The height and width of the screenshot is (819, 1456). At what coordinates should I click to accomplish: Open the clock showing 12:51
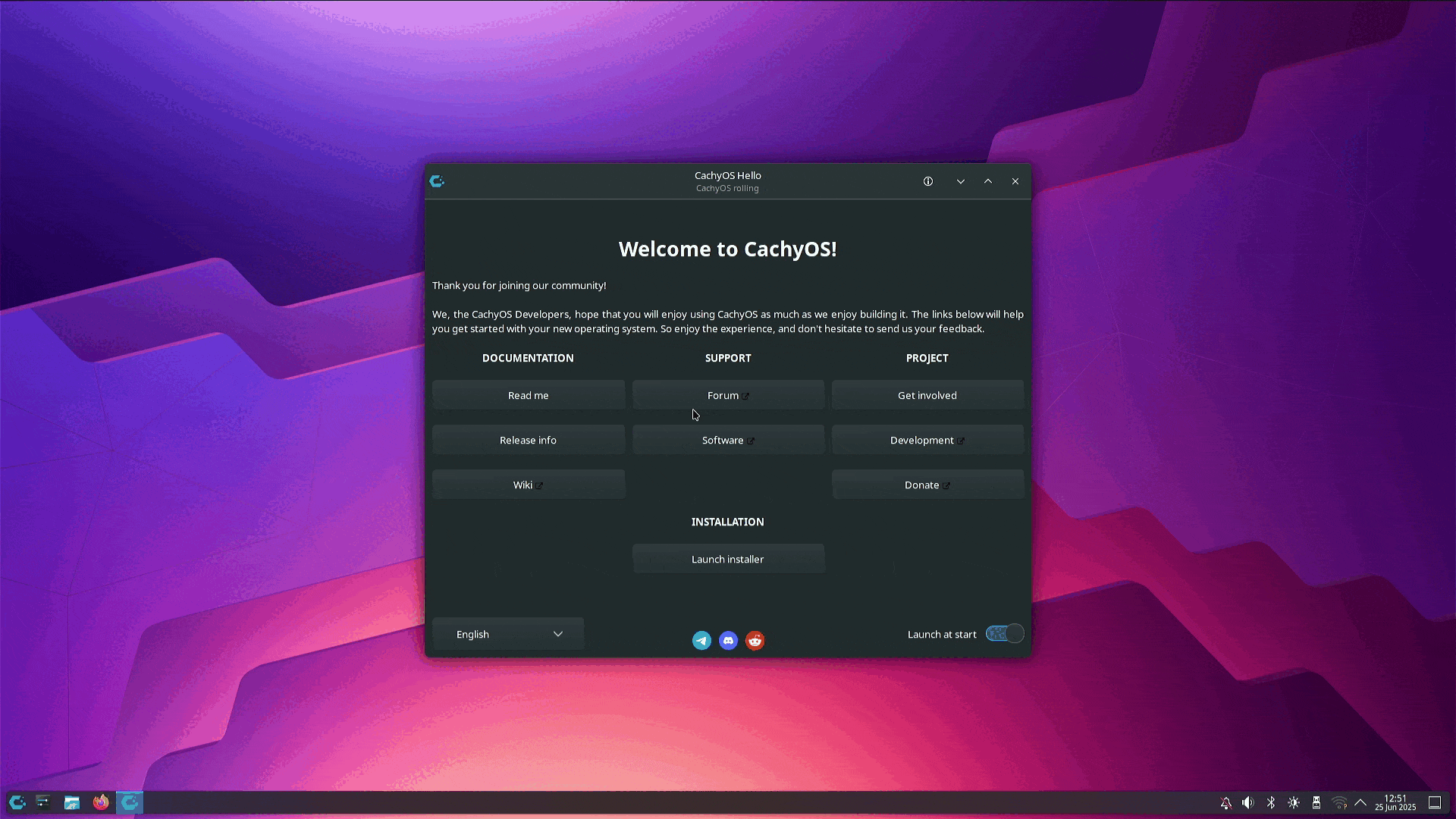[1395, 802]
